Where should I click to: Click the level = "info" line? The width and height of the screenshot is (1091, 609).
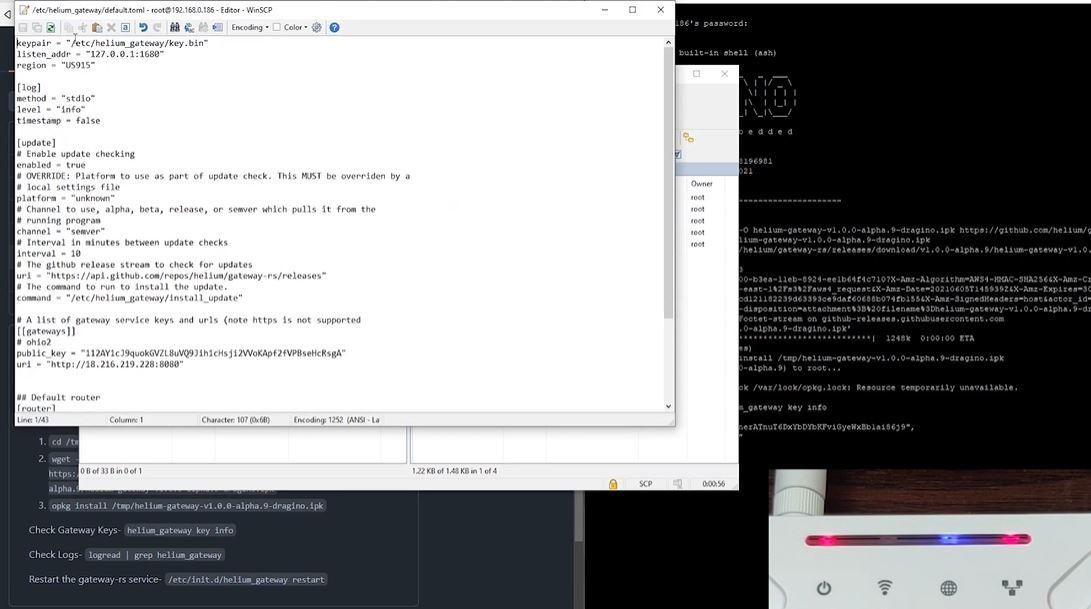(x=51, y=110)
